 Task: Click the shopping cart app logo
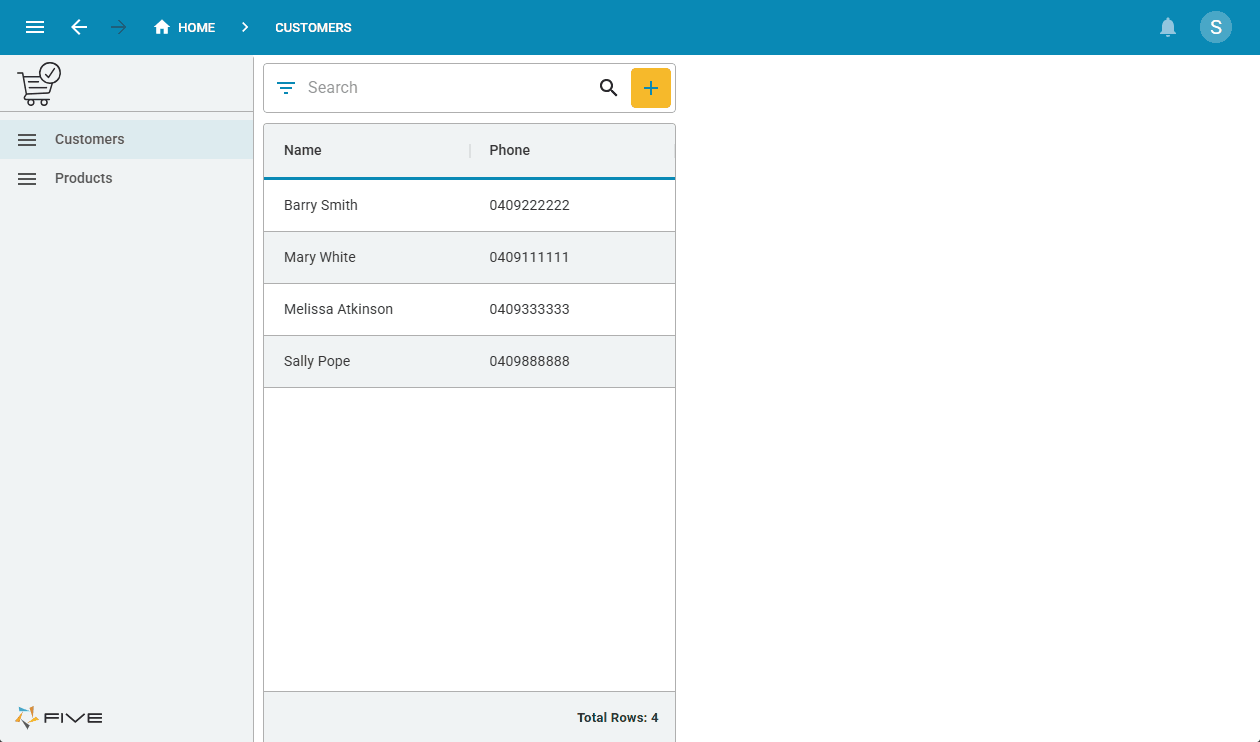click(x=39, y=84)
